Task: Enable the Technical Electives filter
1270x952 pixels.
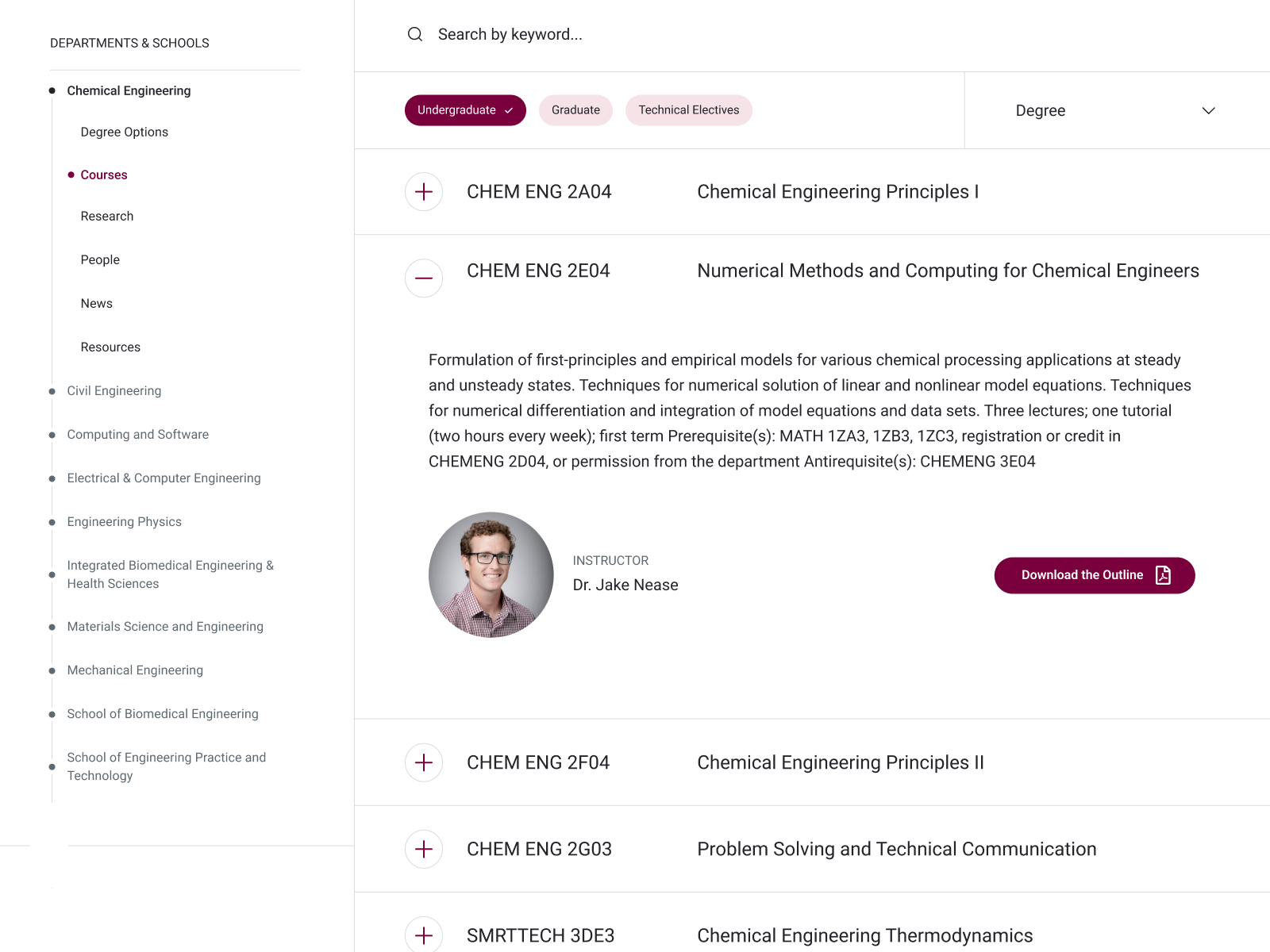Action: [x=688, y=109]
